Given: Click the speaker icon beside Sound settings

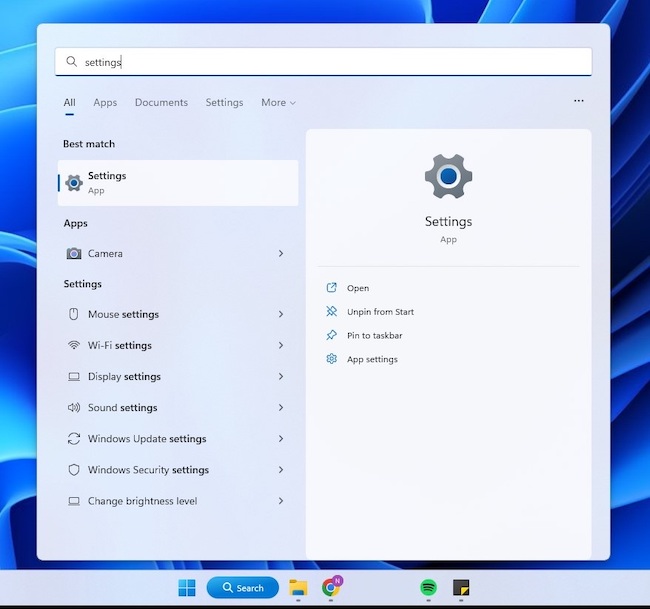Looking at the screenshot, I should [74, 408].
